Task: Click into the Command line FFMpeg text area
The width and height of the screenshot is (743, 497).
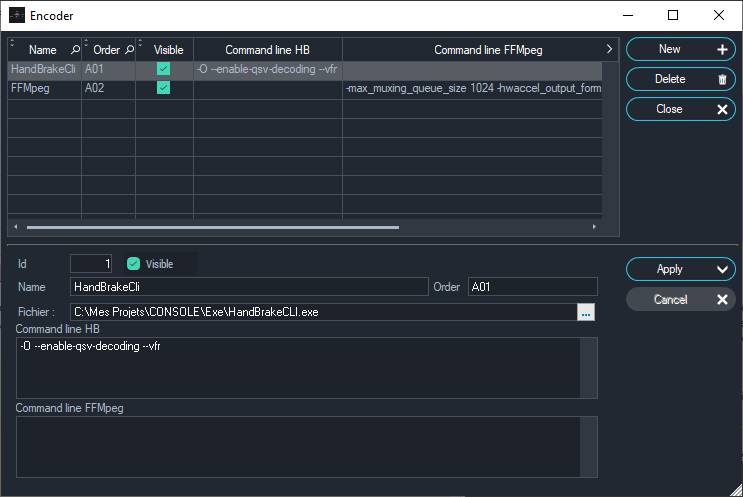Action: point(298,447)
